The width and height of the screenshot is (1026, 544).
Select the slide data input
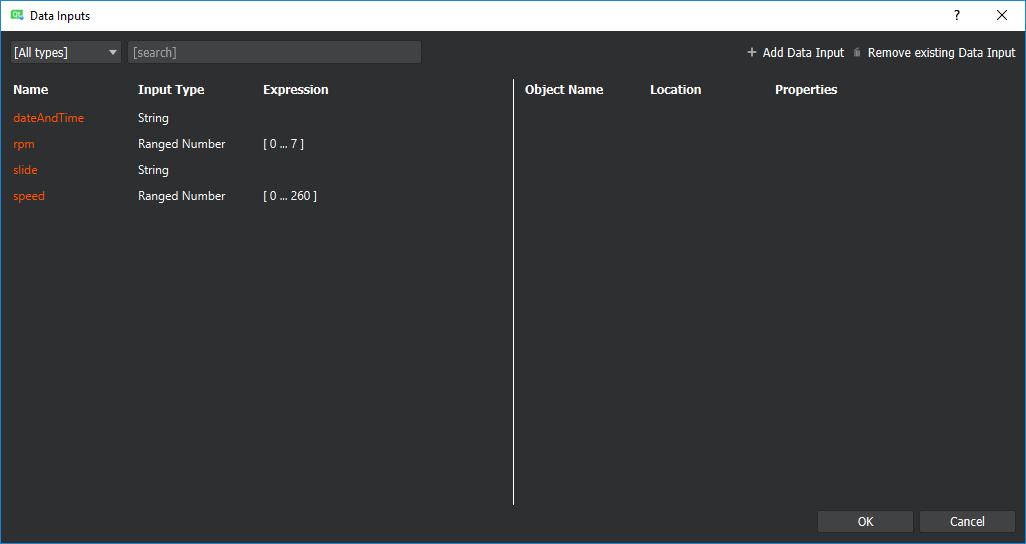pyautogui.click(x=25, y=170)
